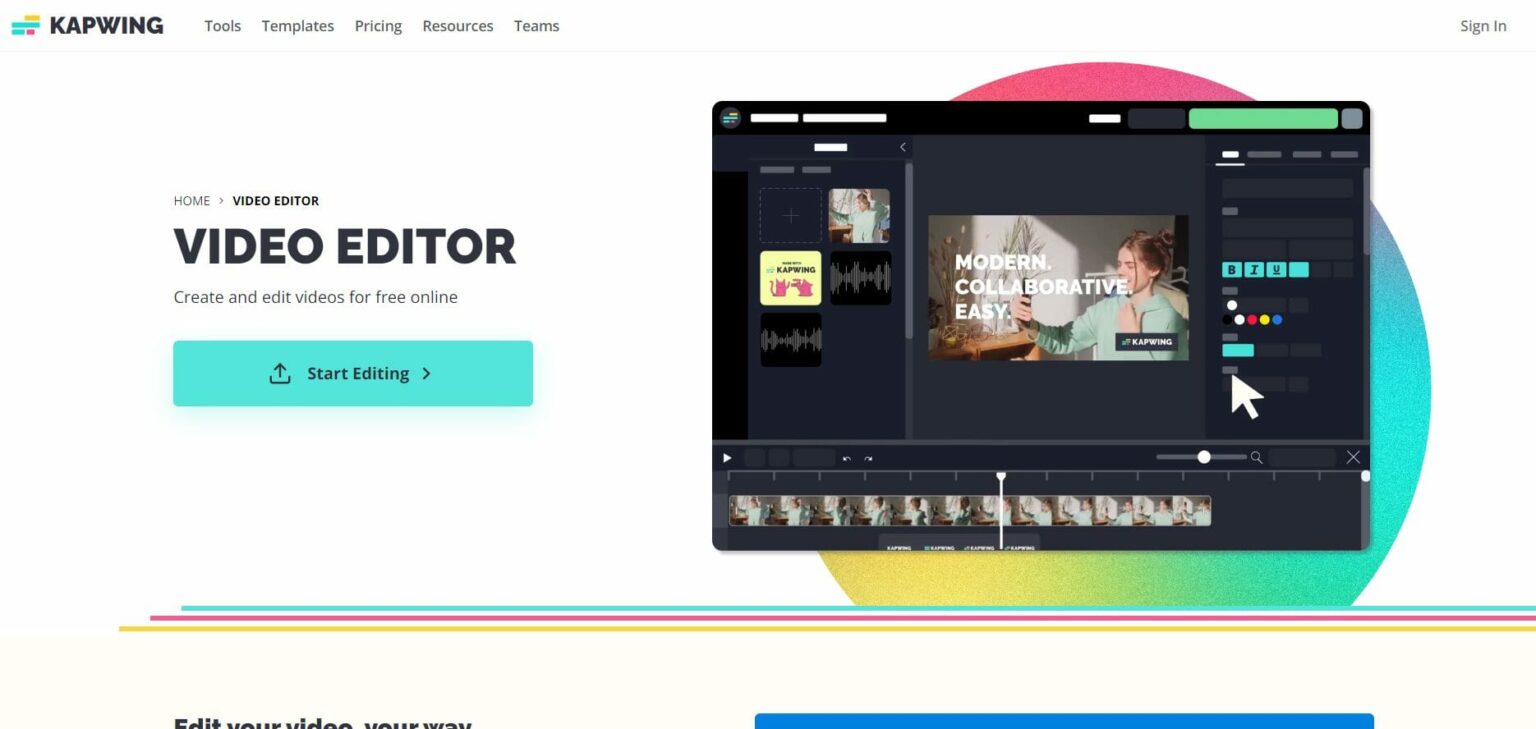Toggle the Italic I formatting button
Screen dimensions: 1536x729
click(1254, 269)
